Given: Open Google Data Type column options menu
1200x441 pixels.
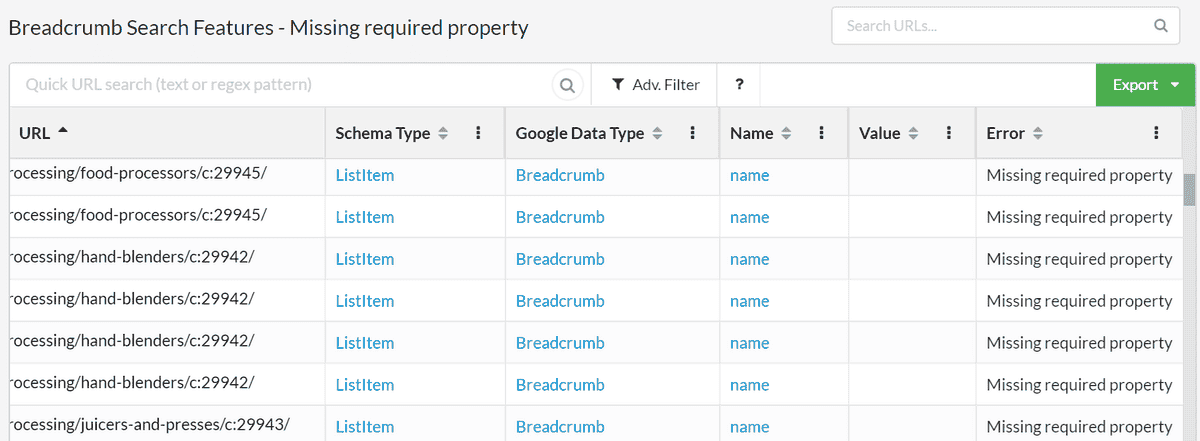Looking at the screenshot, I should (692, 133).
